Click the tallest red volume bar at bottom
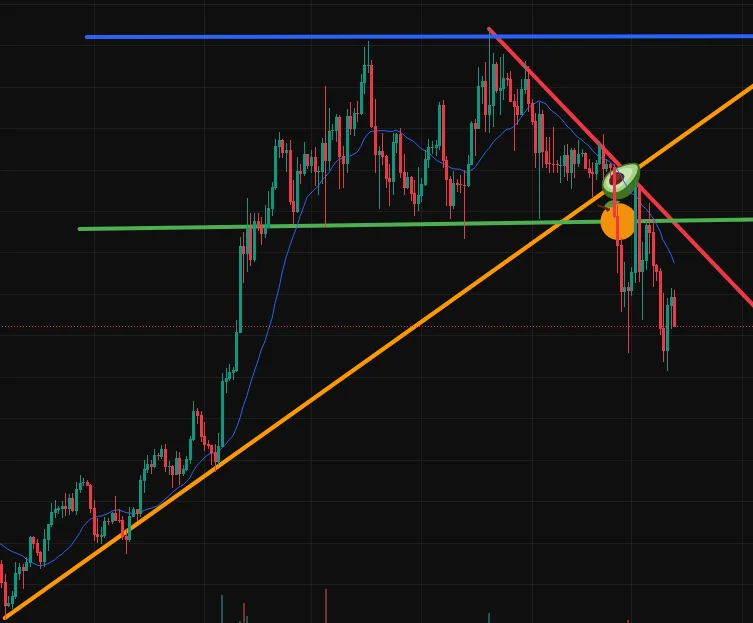The width and height of the screenshot is (753, 623). [326, 606]
